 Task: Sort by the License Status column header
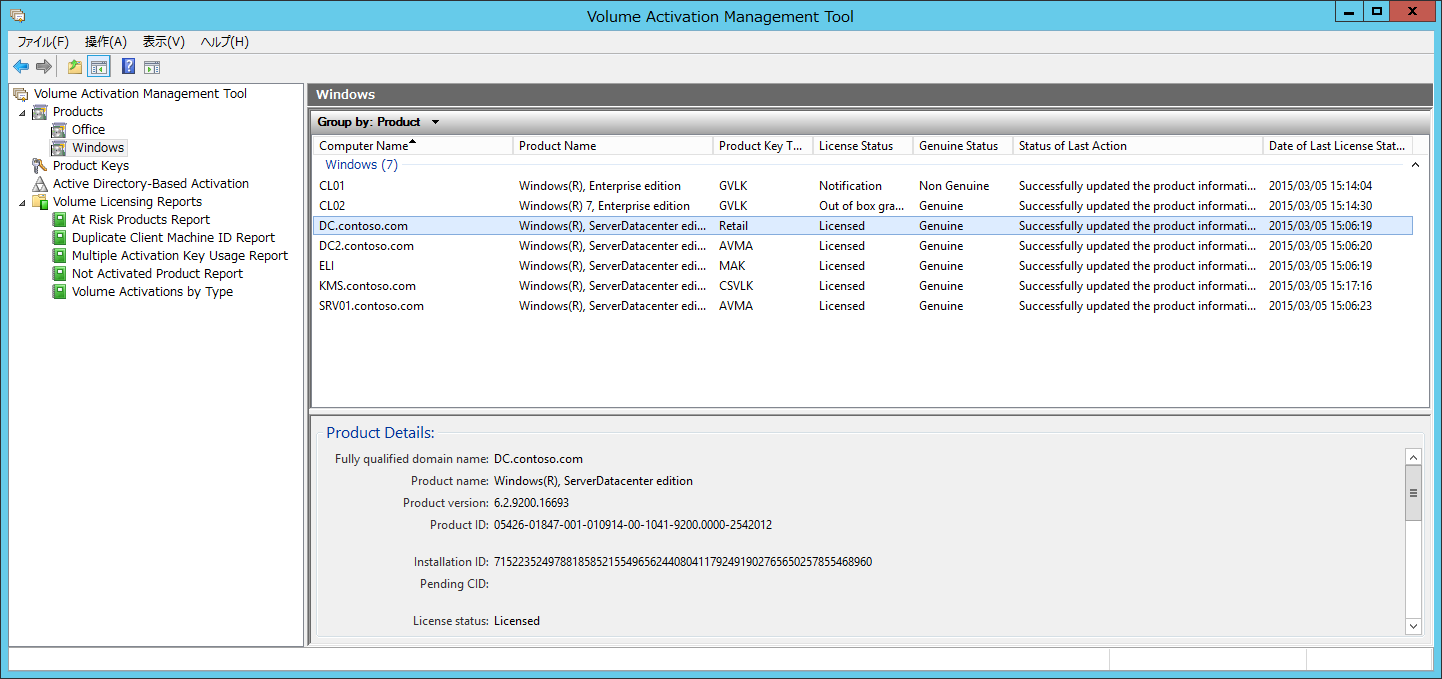863,146
